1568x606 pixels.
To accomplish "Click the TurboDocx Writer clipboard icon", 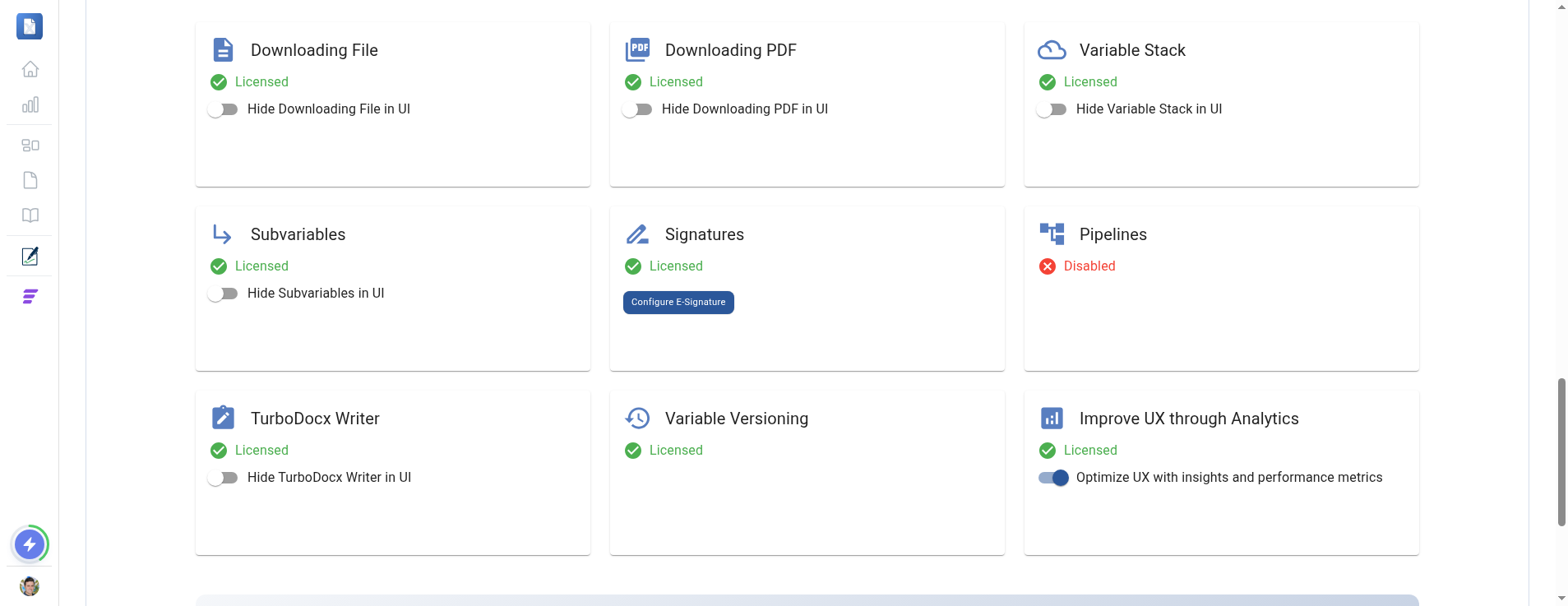I will [x=223, y=418].
